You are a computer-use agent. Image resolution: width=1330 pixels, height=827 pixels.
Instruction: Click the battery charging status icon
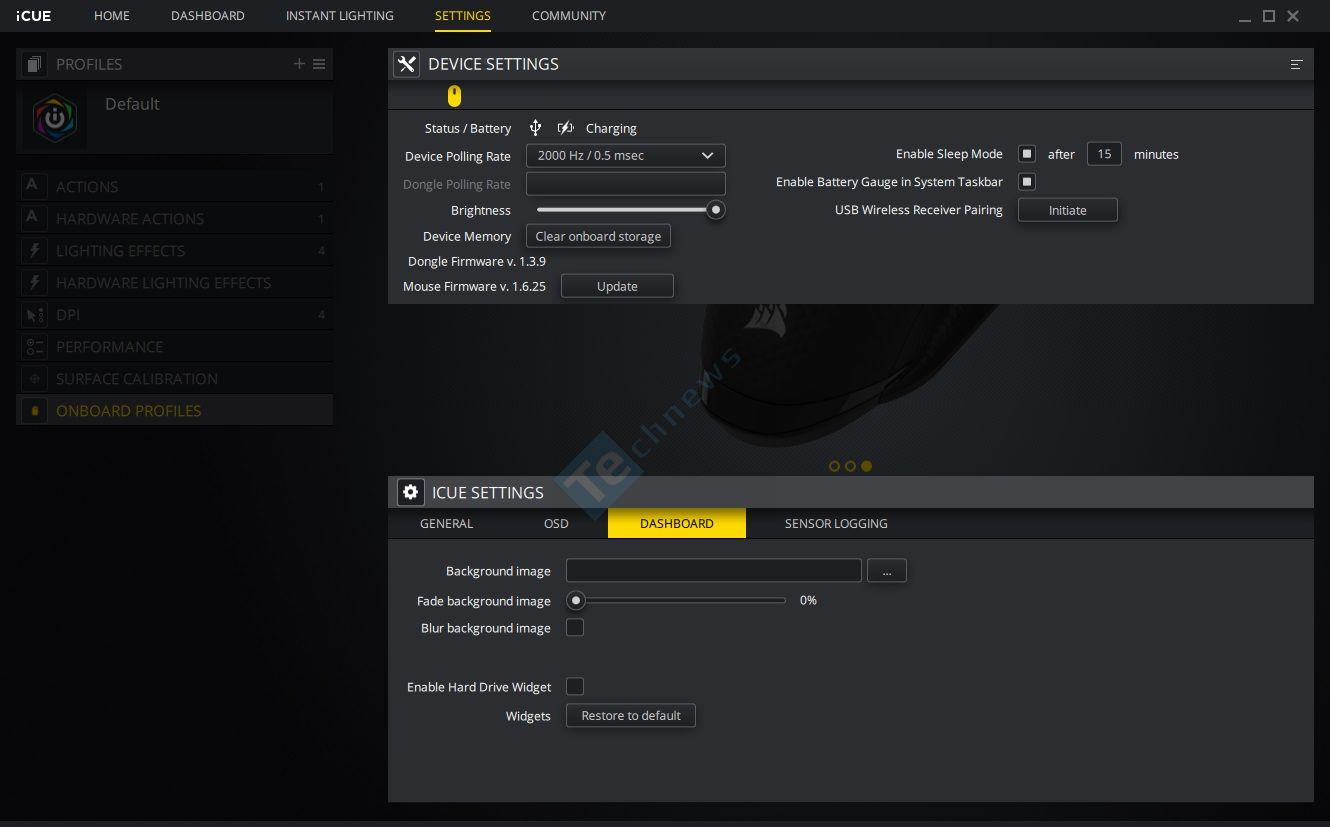click(x=566, y=128)
